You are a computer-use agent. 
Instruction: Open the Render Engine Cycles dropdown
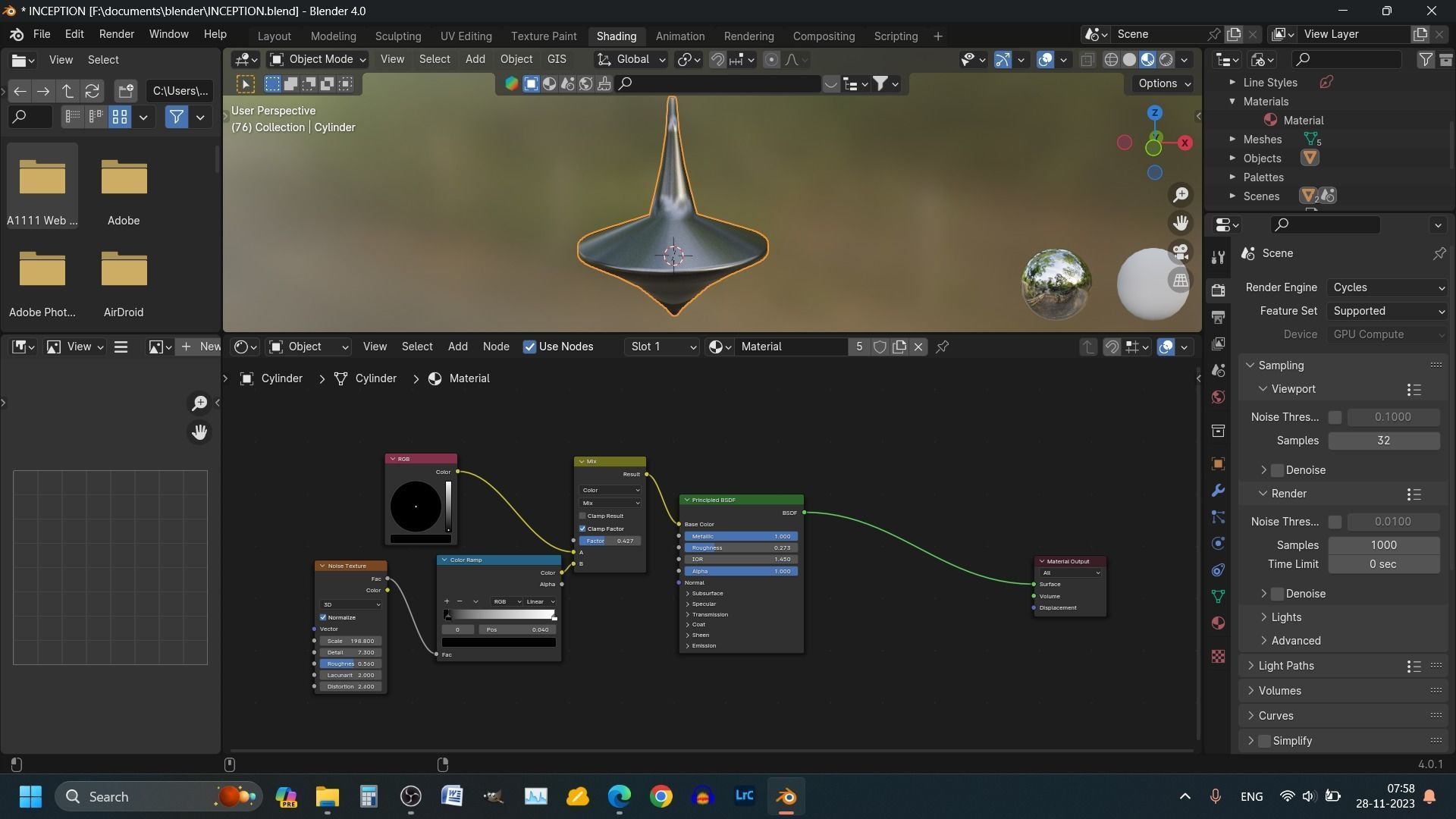pyautogui.click(x=1388, y=287)
